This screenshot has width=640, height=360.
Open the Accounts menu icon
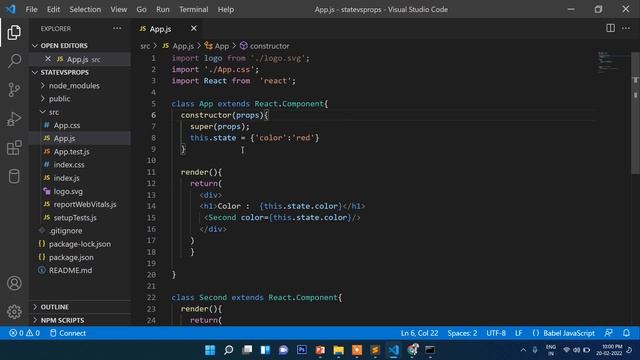pyautogui.click(x=14, y=283)
